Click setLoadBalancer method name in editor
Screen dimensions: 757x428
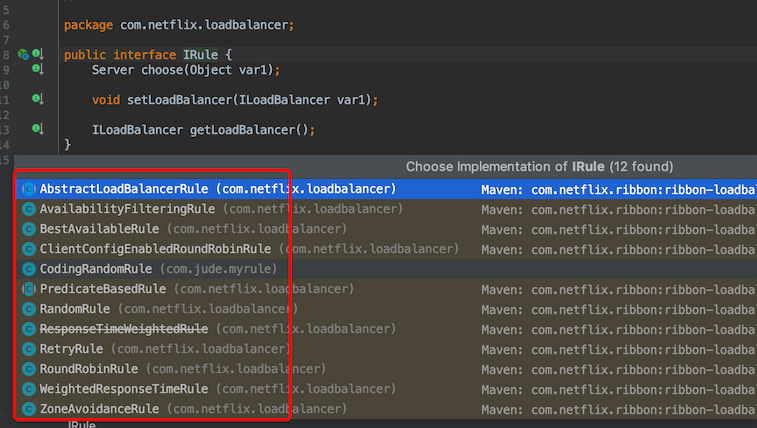click(180, 100)
